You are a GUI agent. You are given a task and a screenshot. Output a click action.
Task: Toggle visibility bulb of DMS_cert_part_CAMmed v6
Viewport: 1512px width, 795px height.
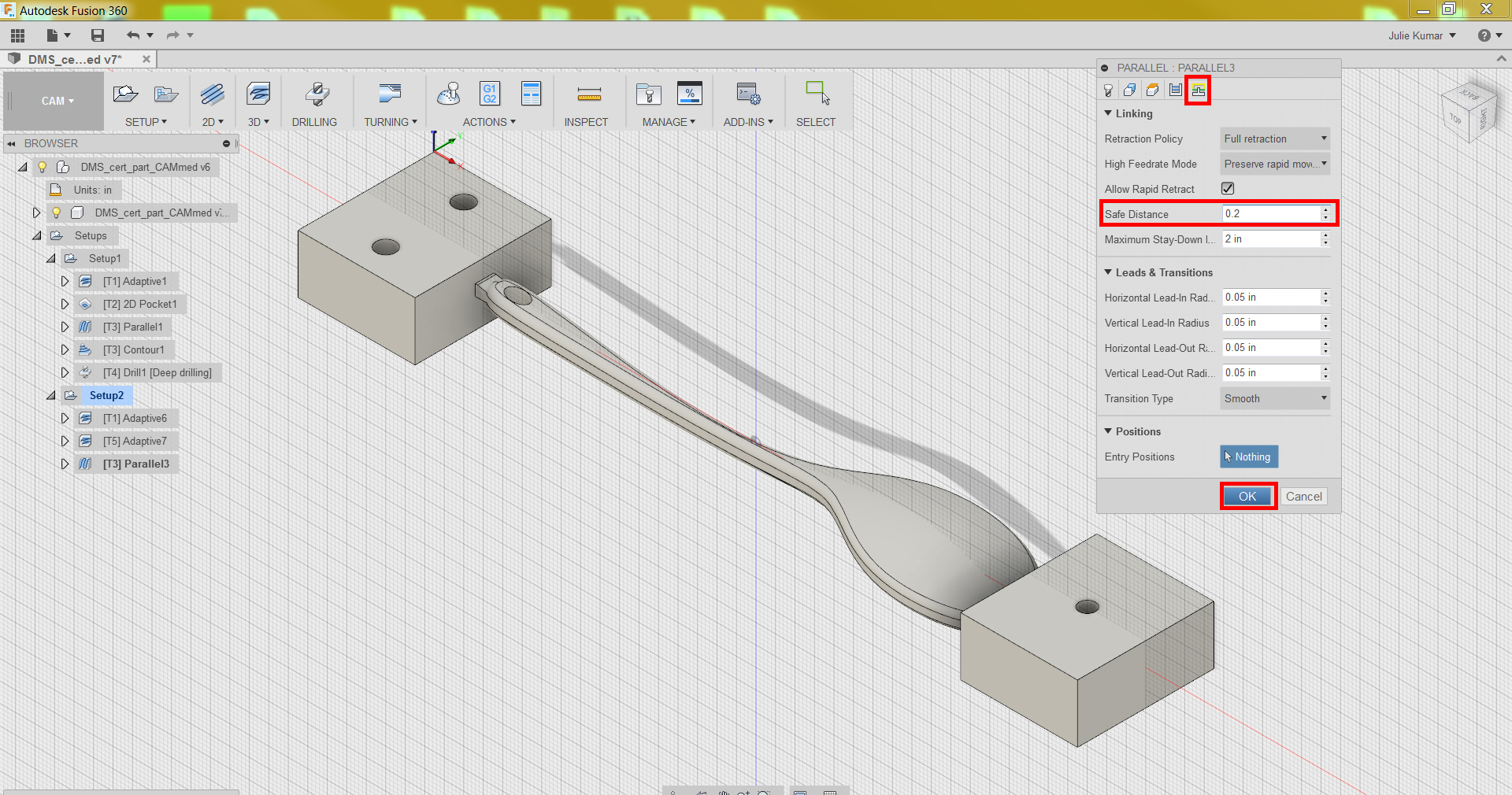pyautogui.click(x=43, y=167)
